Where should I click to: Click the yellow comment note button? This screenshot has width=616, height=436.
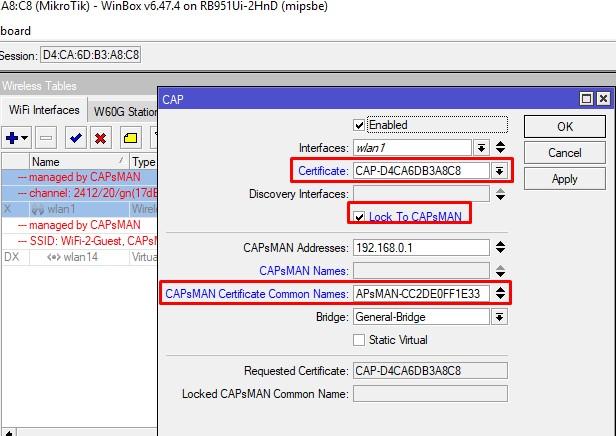(x=130, y=138)
